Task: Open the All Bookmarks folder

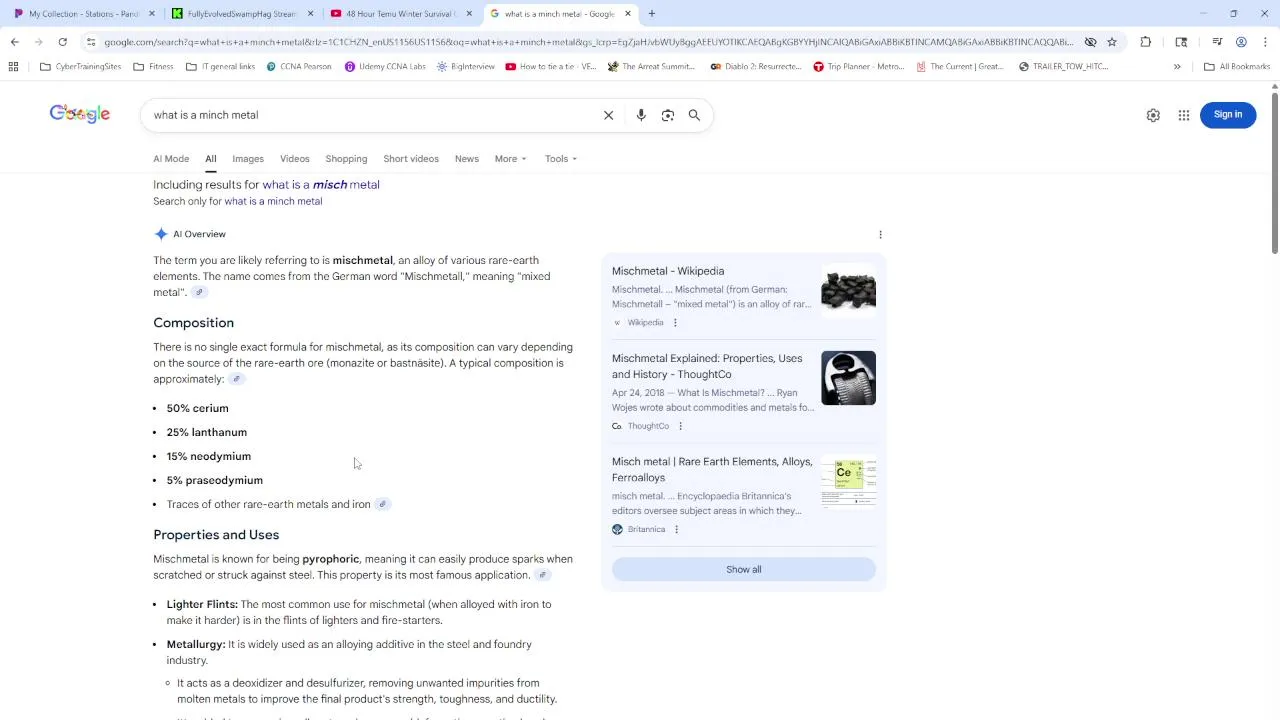Action: (x=1237, y=67)
